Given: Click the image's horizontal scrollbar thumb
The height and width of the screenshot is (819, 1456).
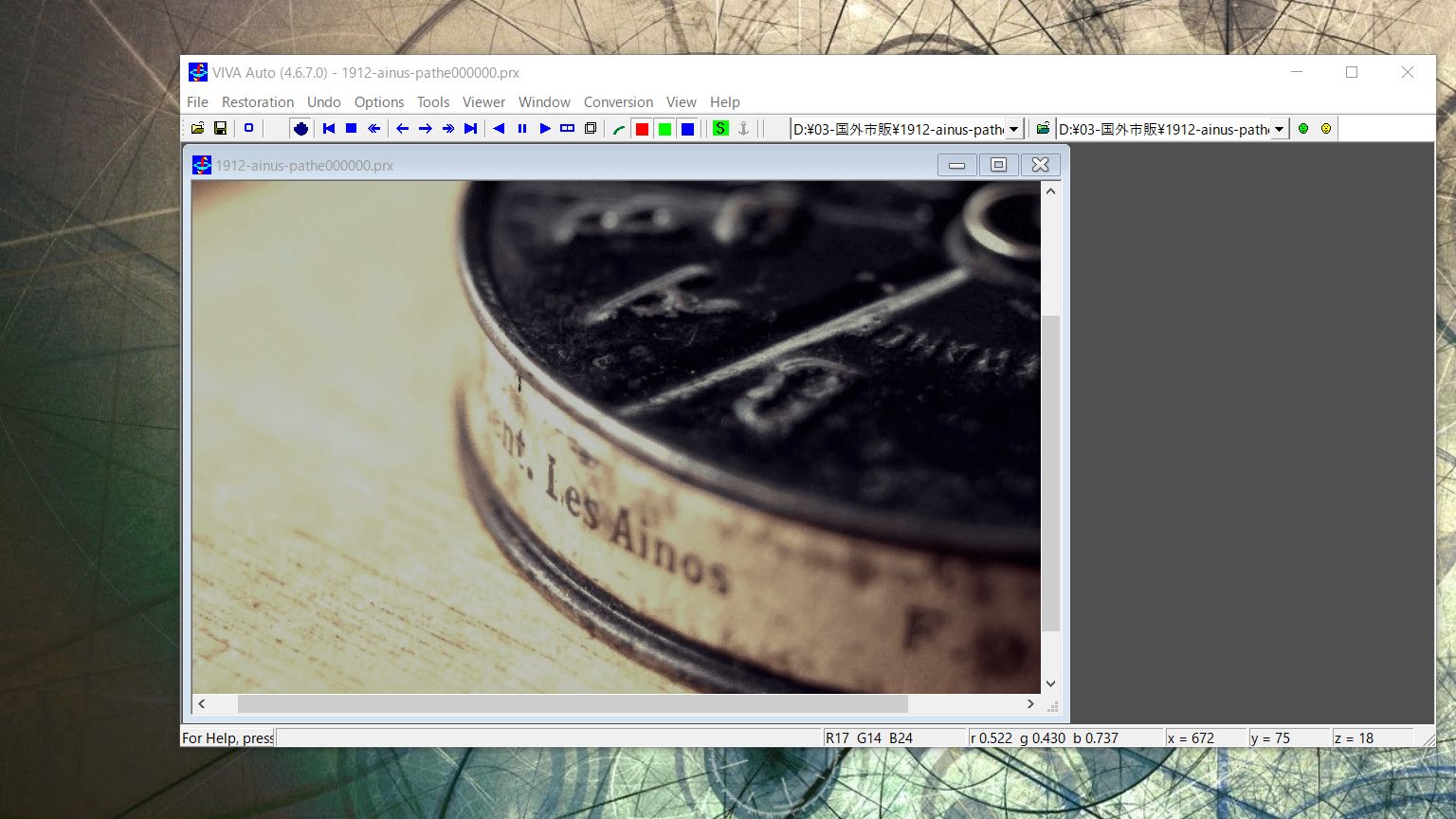Looking at the screenshot, I should pyautogui.click(x=572, y=704).
